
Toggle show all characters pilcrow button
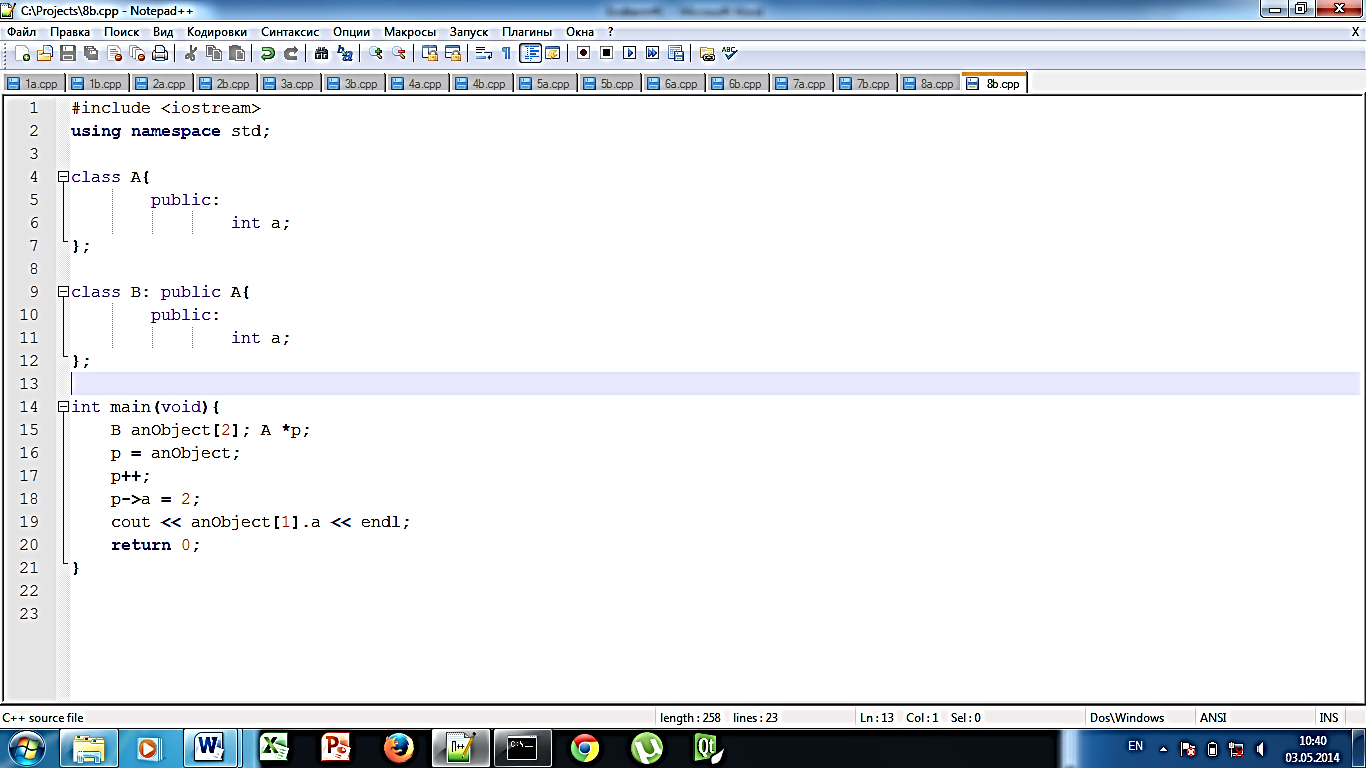coord(506,53)
